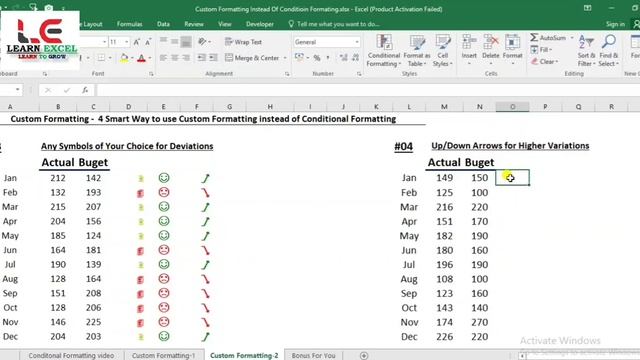
Task: Select Middle Align icon
Action: pyautogui.click(x=174, y=41)
